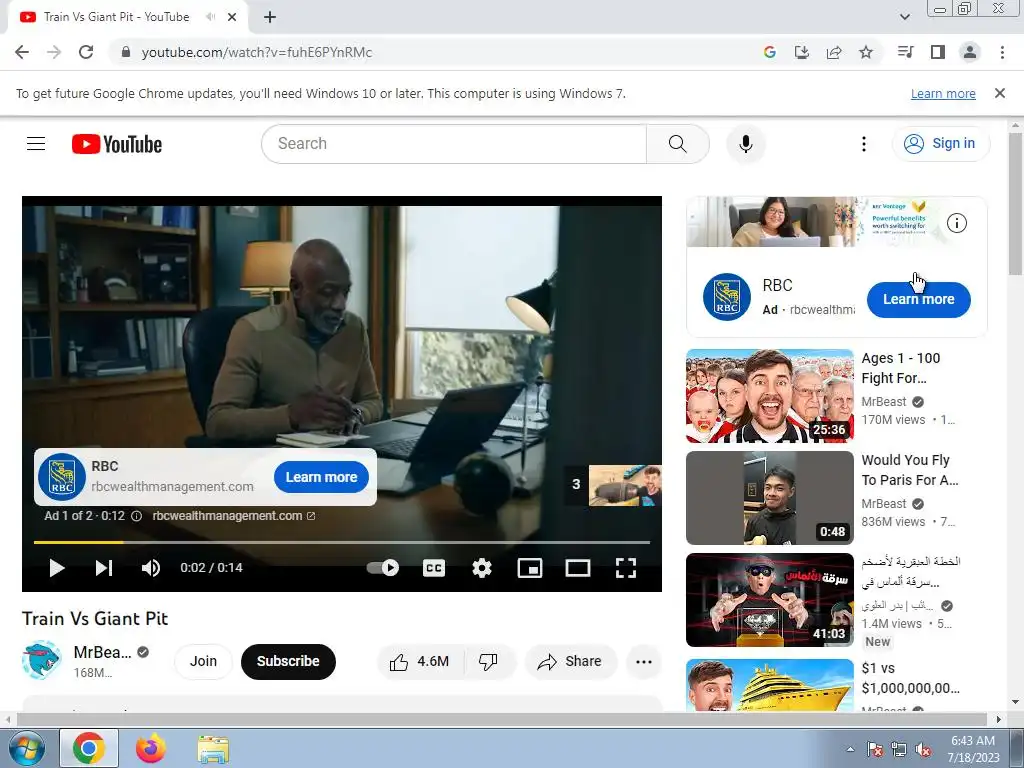Click the browser back arrow
The height and width of the screenshot is (768, 1024).
(x=22, y=52)
